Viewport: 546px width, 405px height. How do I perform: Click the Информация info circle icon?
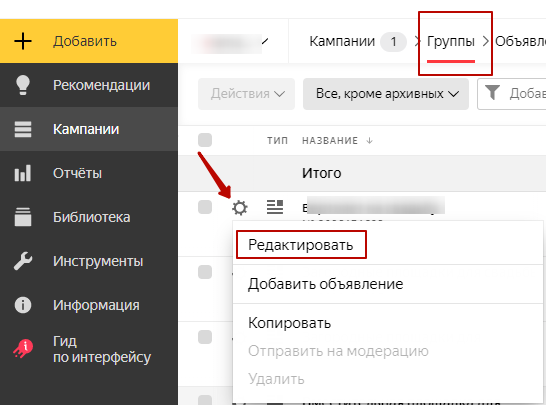point(23,305)
